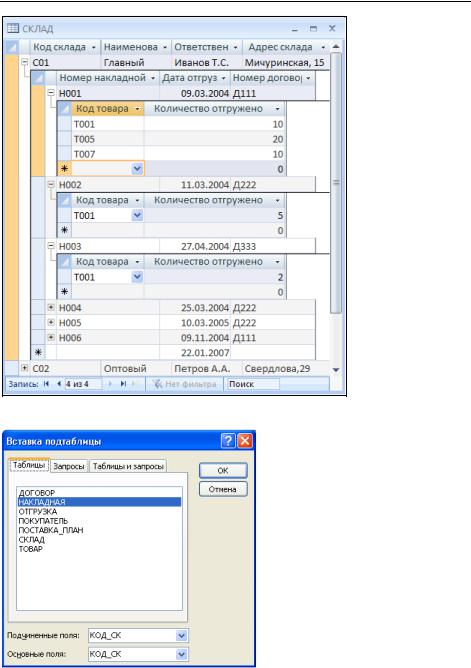
Task: Click the help button in Вставка подтаблицы dialog
Action: point(228,441)
